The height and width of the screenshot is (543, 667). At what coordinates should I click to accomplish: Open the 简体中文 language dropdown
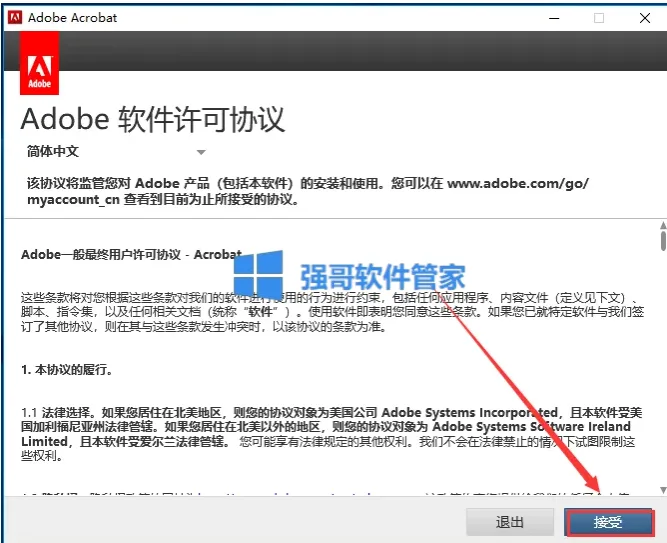click(x=116, y=151)
